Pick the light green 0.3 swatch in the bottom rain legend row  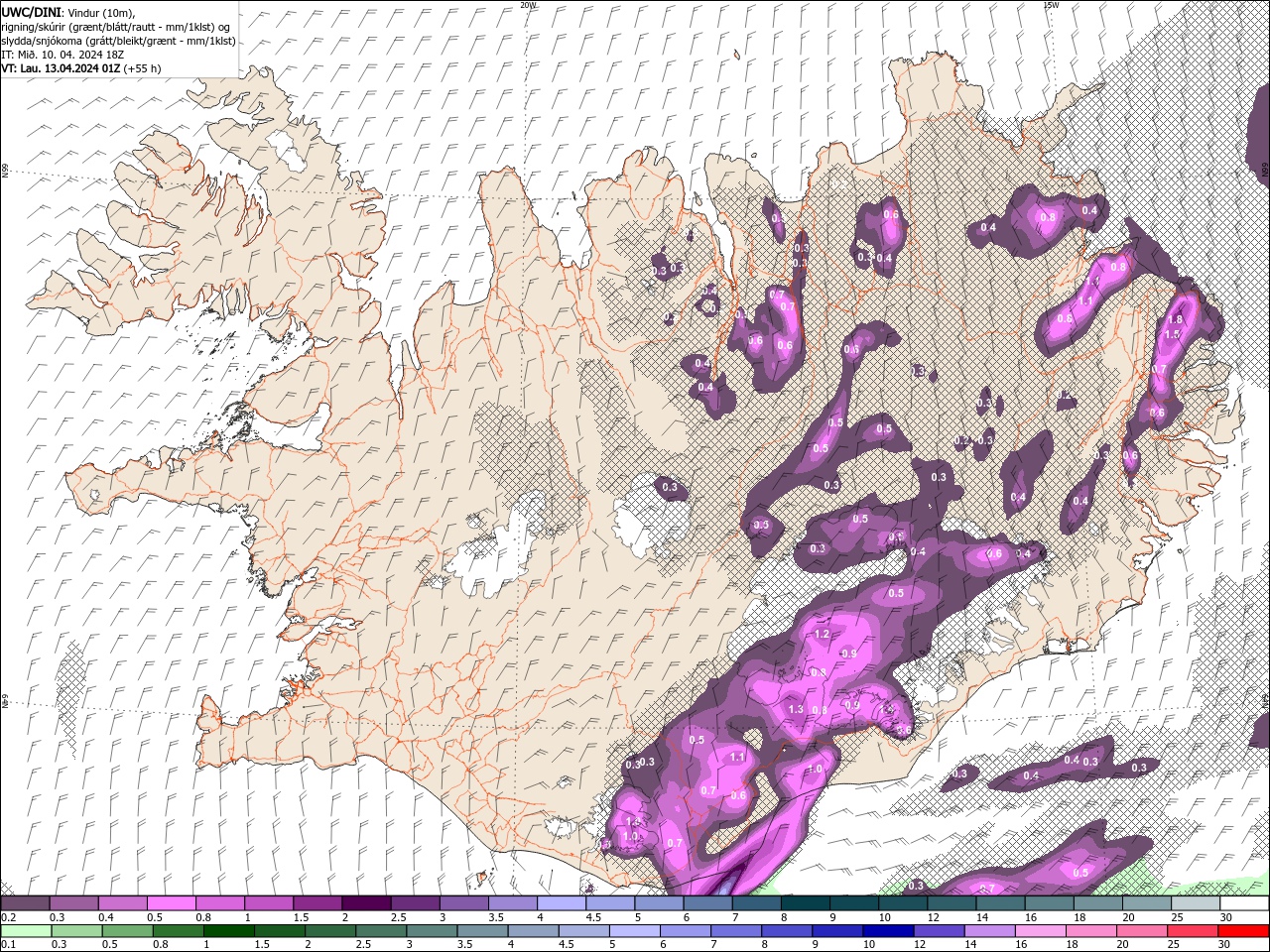click(x=76, y=931)
